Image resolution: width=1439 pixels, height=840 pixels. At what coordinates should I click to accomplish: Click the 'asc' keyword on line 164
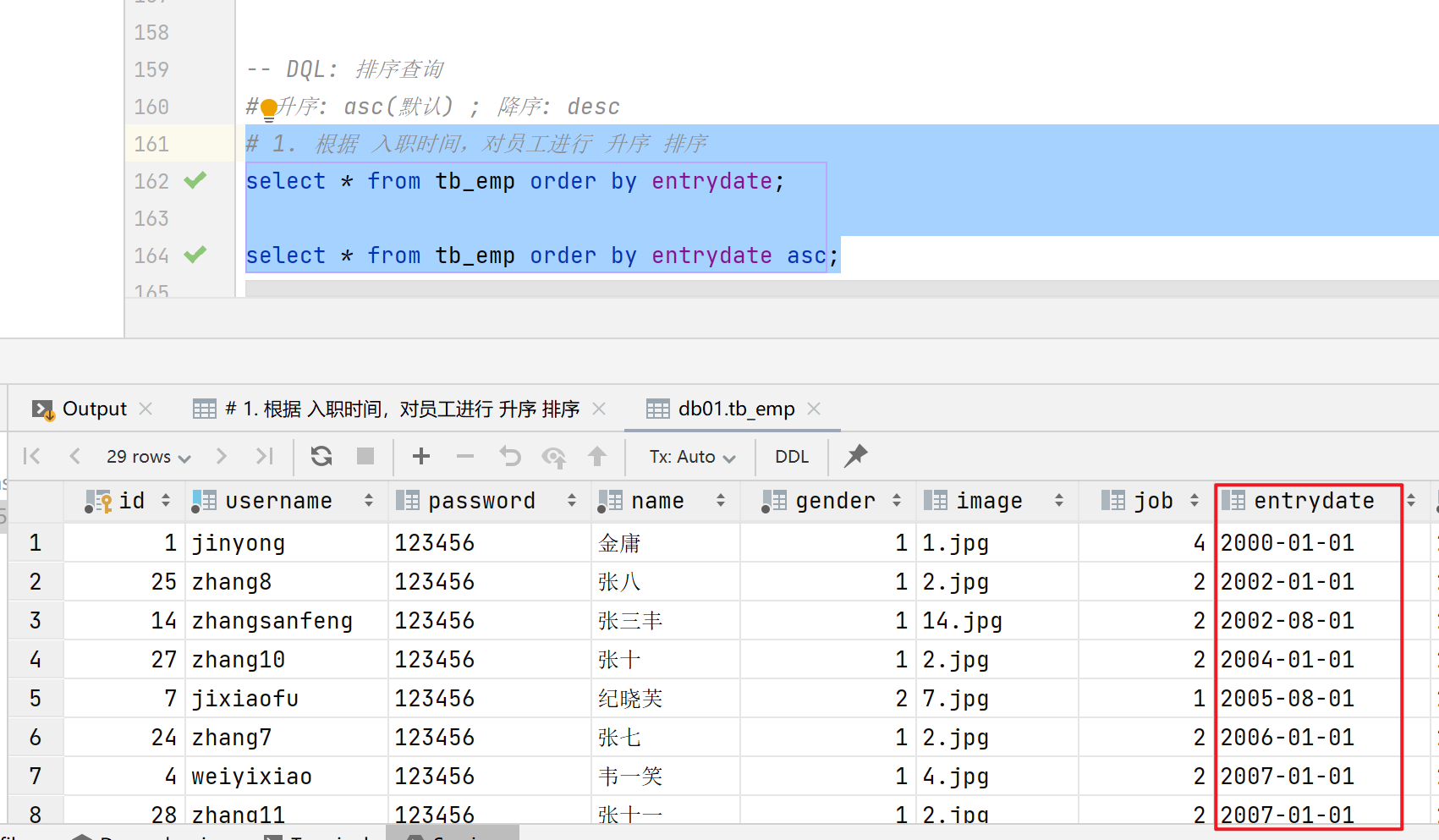806,255
